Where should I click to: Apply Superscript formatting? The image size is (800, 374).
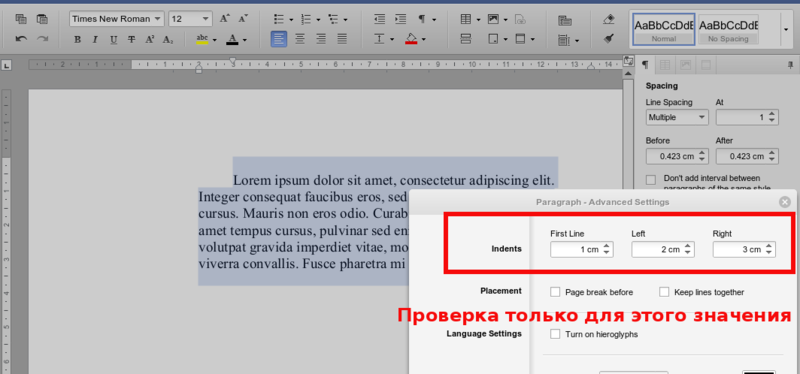pos(149,39)
